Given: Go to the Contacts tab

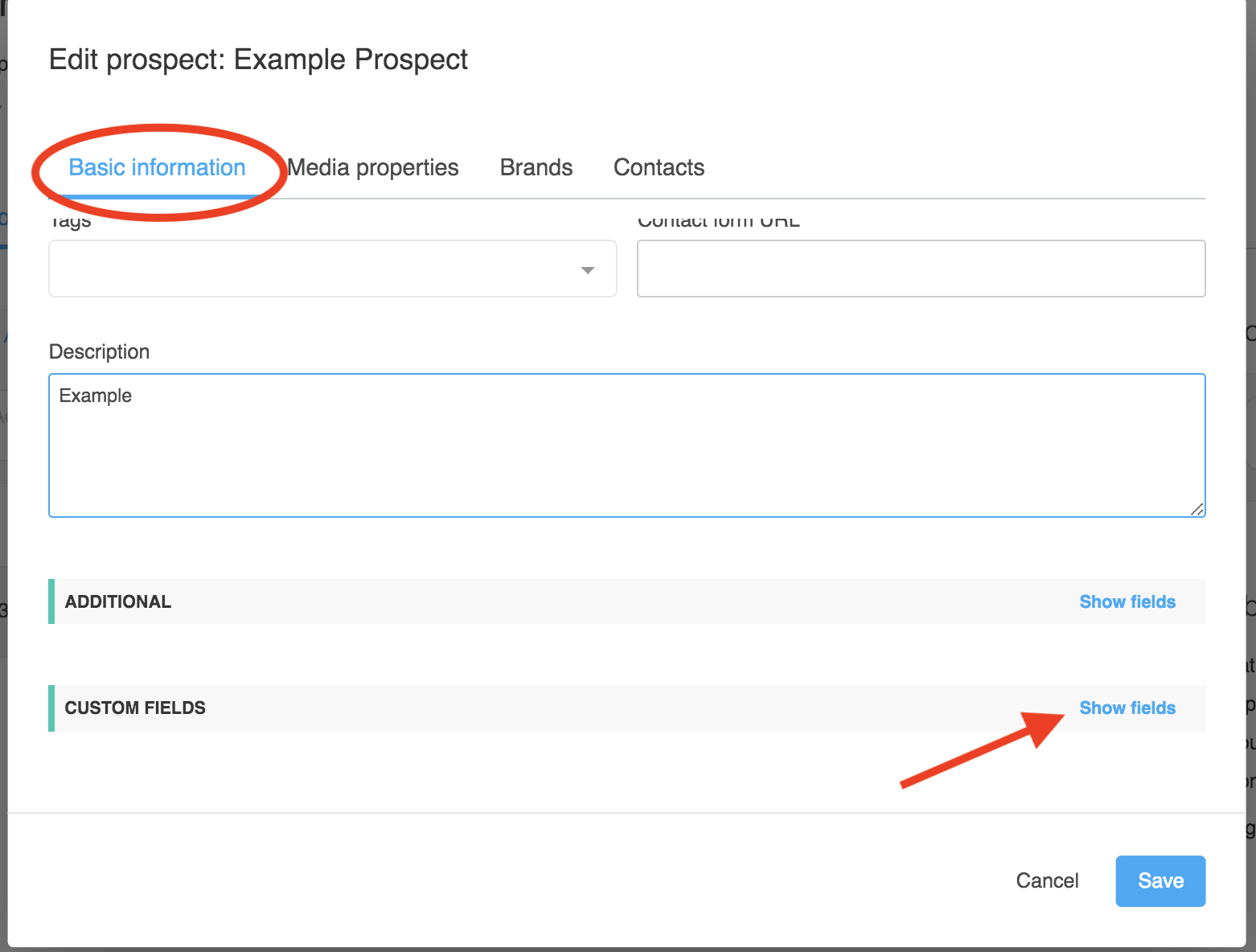Looking at the screenshot, I should click(x=659, y=167).
